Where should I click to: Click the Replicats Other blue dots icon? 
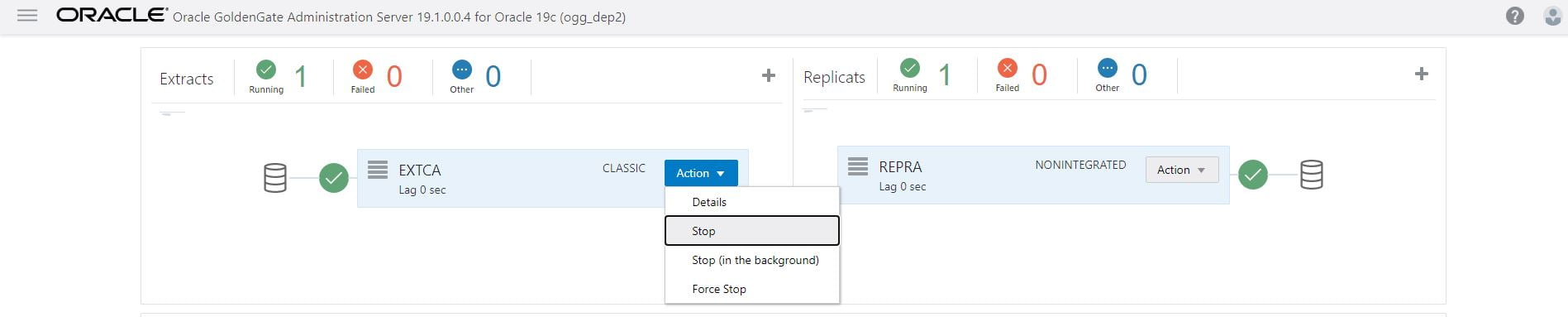point(1107,67)
